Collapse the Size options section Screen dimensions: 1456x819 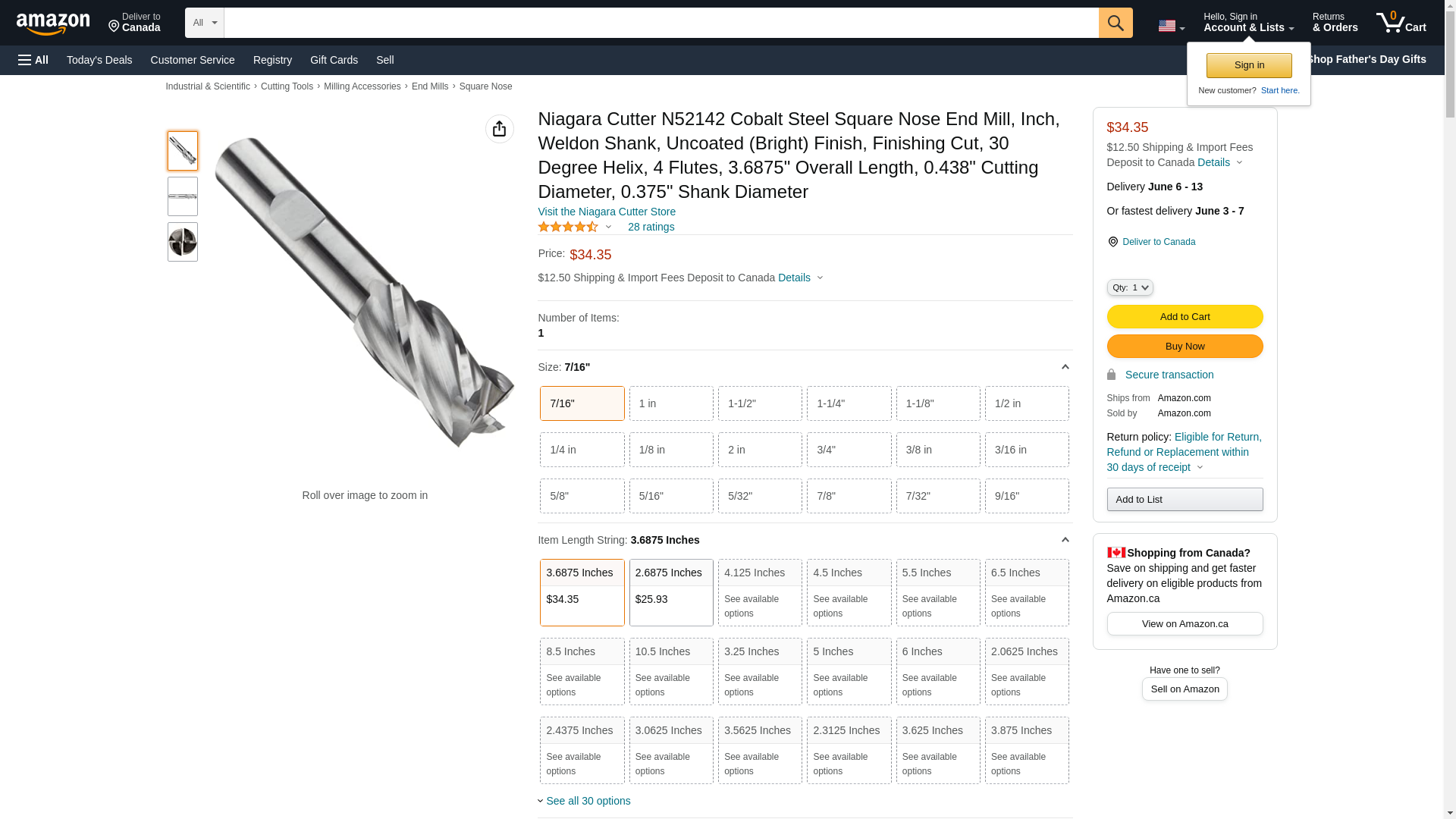tap(1065, 367)
